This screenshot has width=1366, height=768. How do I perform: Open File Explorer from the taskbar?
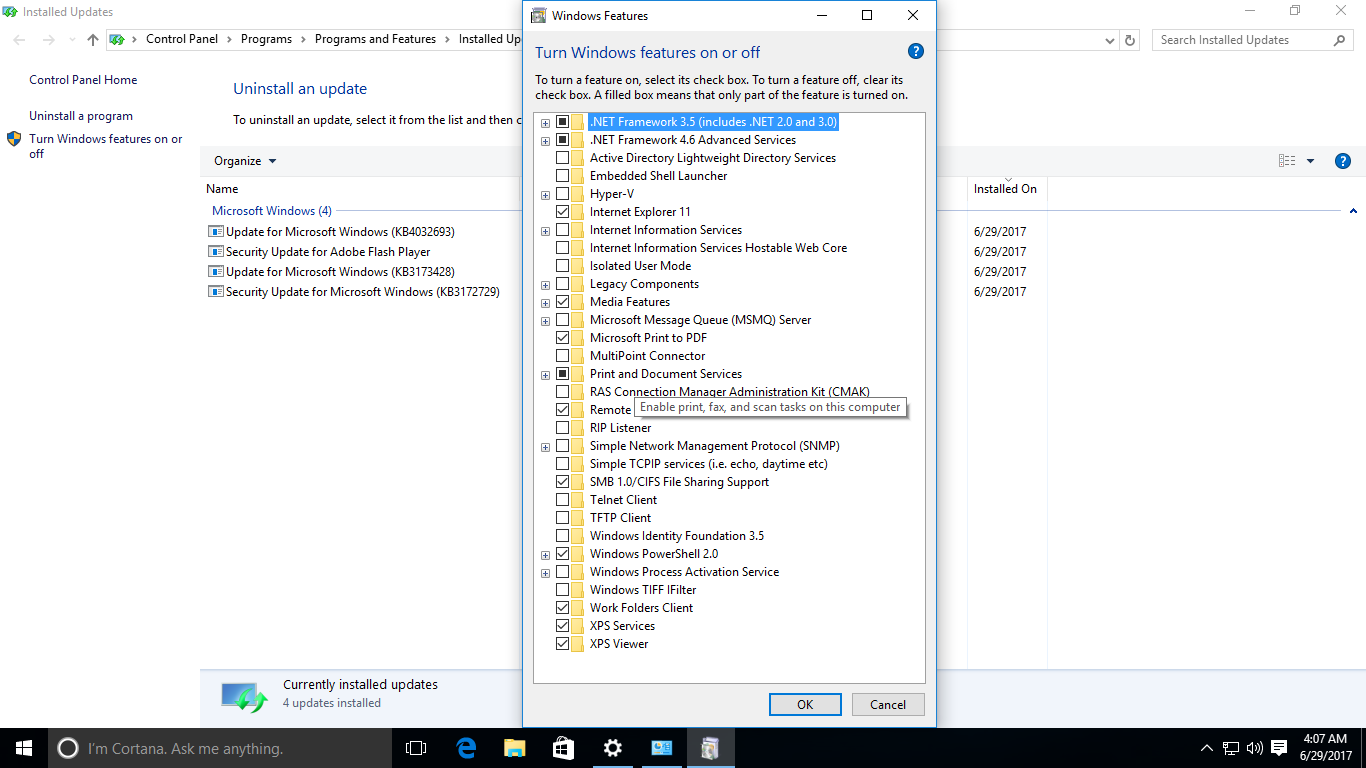(514, 748)
